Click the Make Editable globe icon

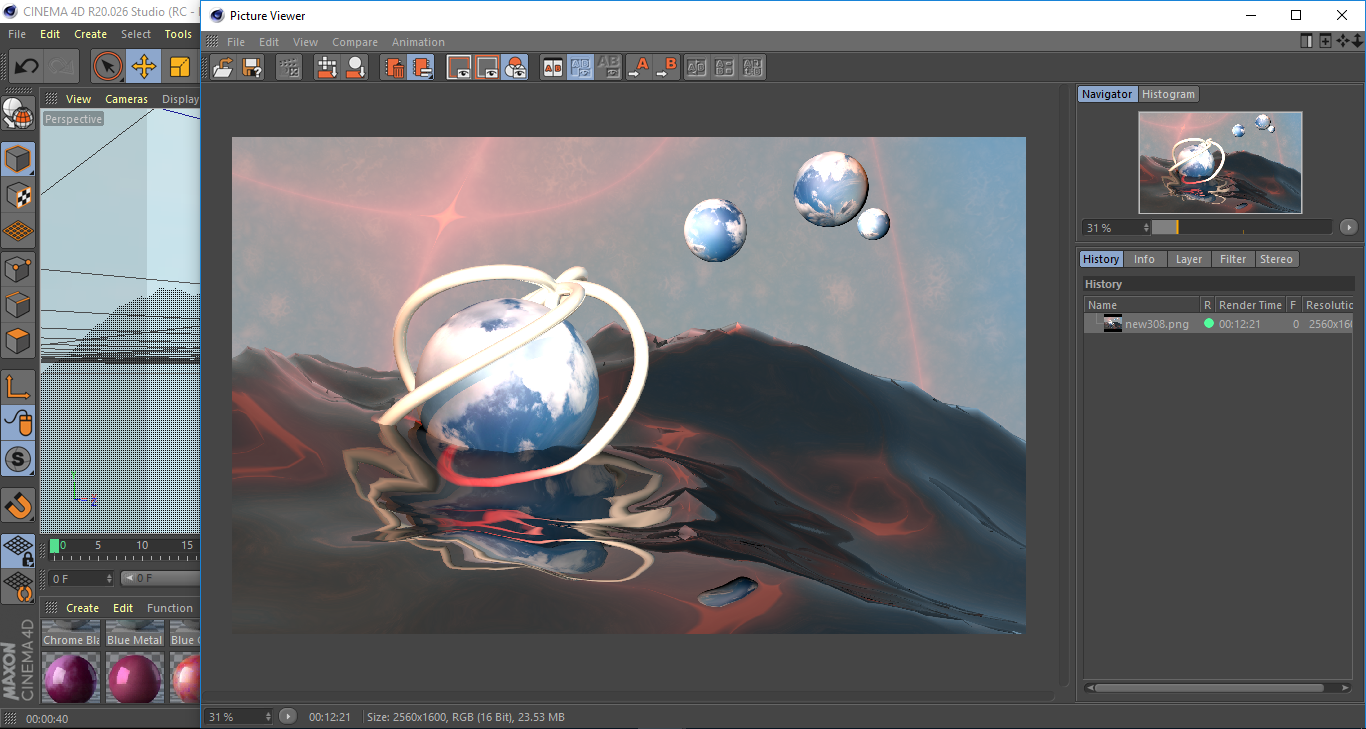[18, 113]
